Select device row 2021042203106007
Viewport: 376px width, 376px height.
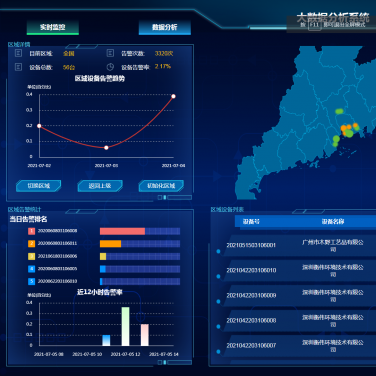300,345
